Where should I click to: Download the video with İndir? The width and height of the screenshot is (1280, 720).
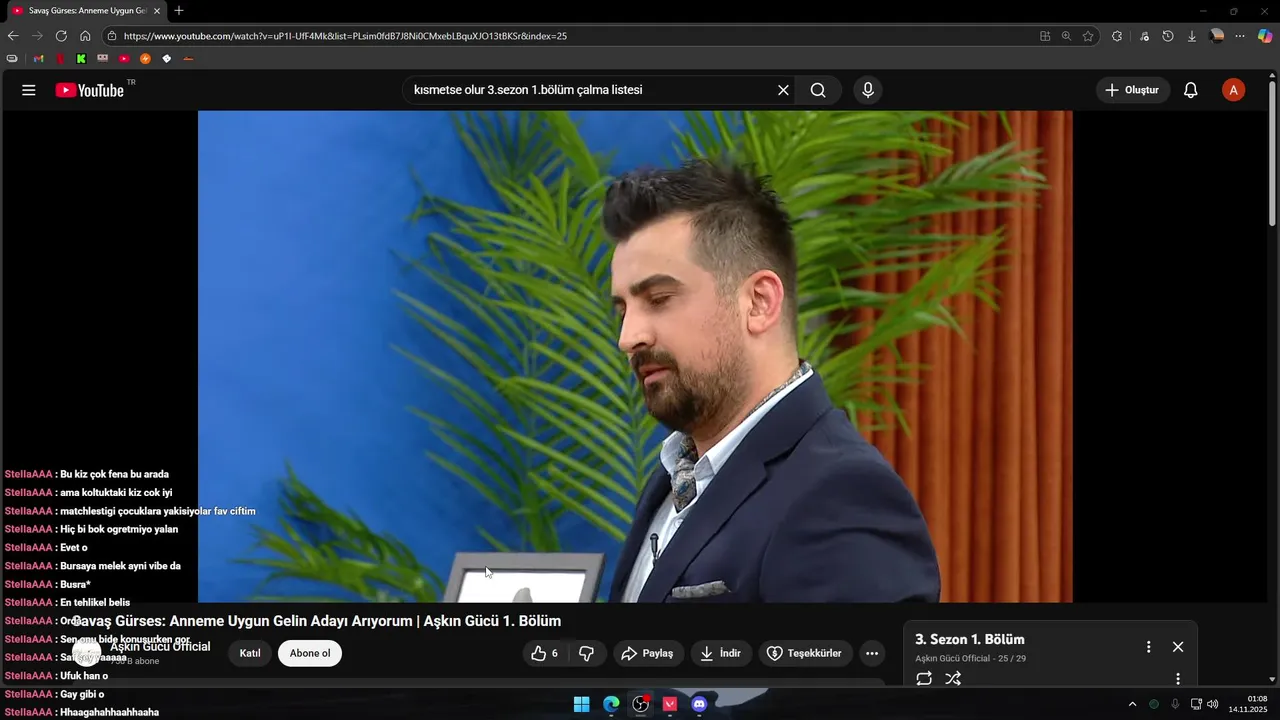click(x=721, y=653)
